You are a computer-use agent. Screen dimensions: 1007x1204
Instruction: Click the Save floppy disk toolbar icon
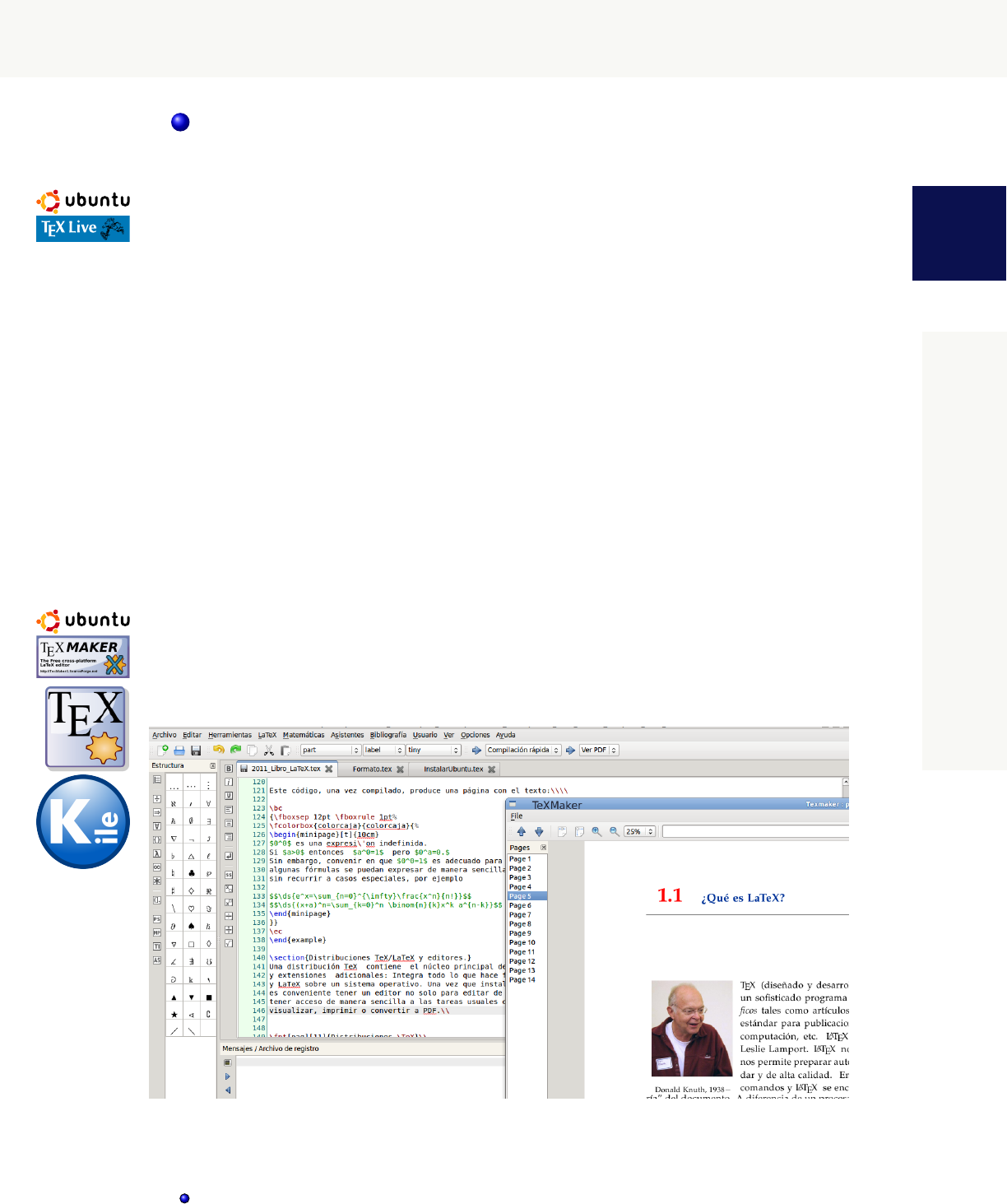[196, 751]
